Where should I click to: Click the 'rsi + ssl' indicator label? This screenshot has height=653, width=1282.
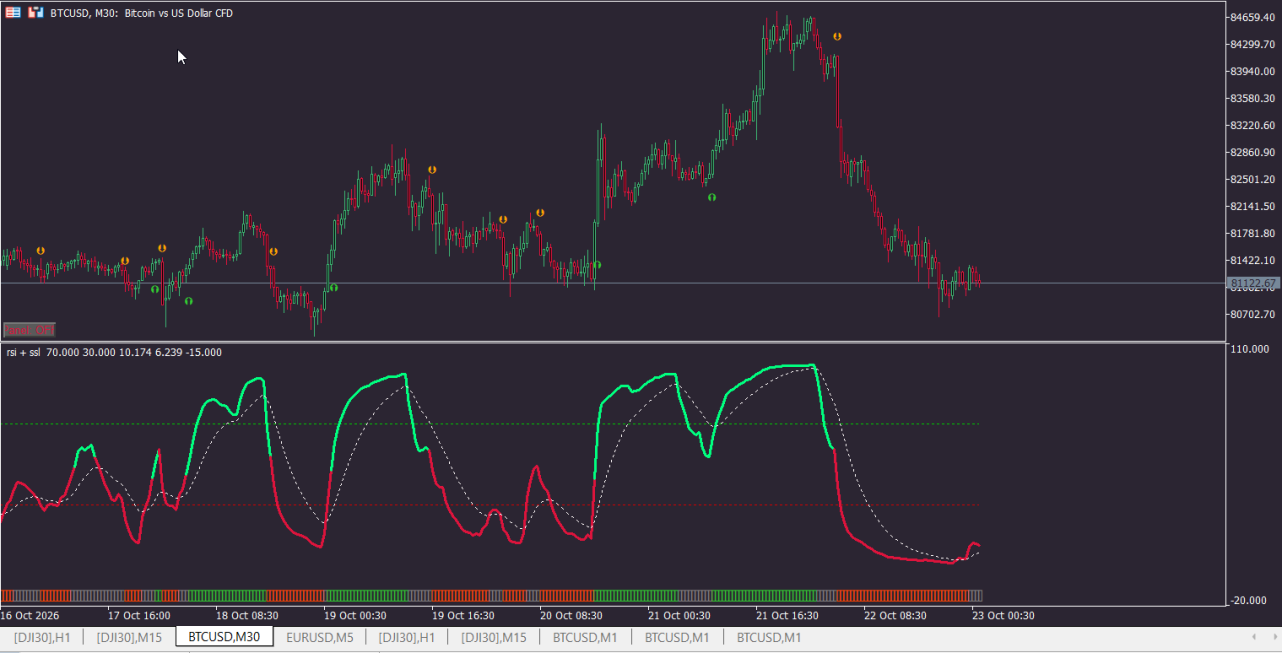[x=23, y=352]
